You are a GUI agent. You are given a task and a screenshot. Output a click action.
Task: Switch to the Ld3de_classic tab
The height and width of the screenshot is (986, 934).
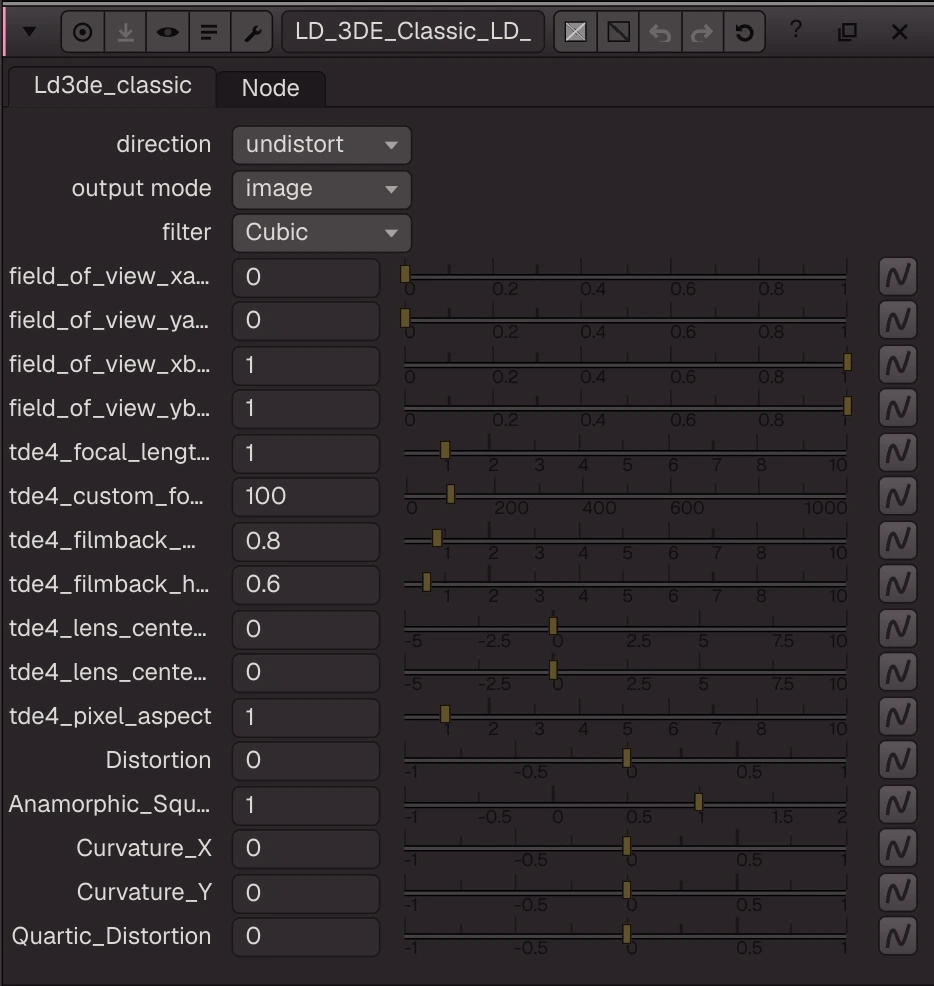pos(113,86)
